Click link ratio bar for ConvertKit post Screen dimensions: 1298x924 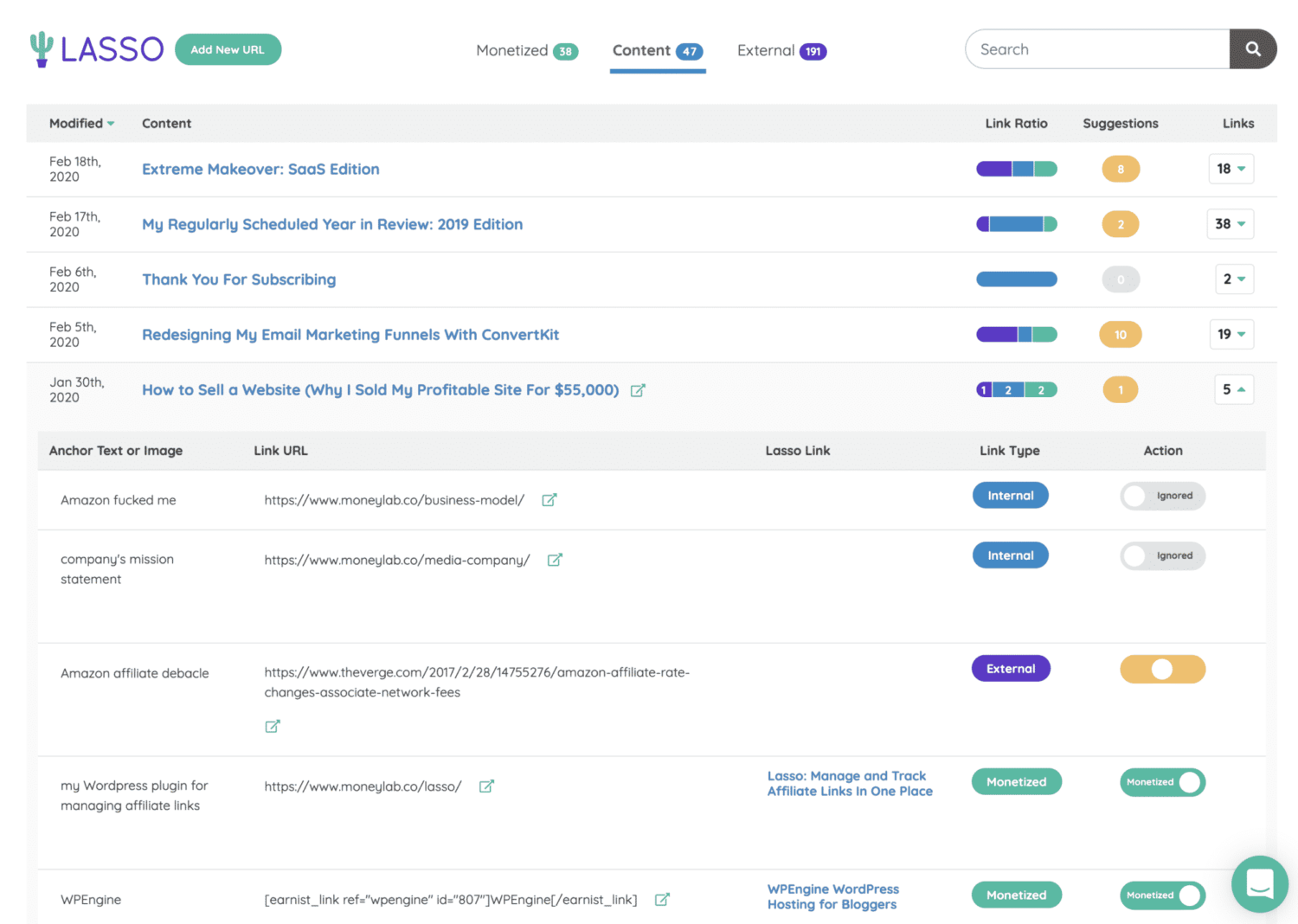point(1017,335)
